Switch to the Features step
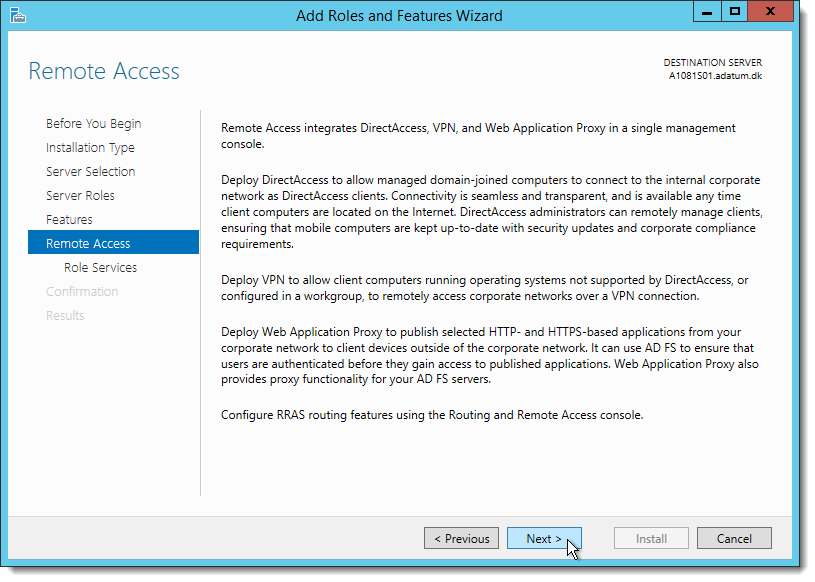 click(x=69, y=219)
